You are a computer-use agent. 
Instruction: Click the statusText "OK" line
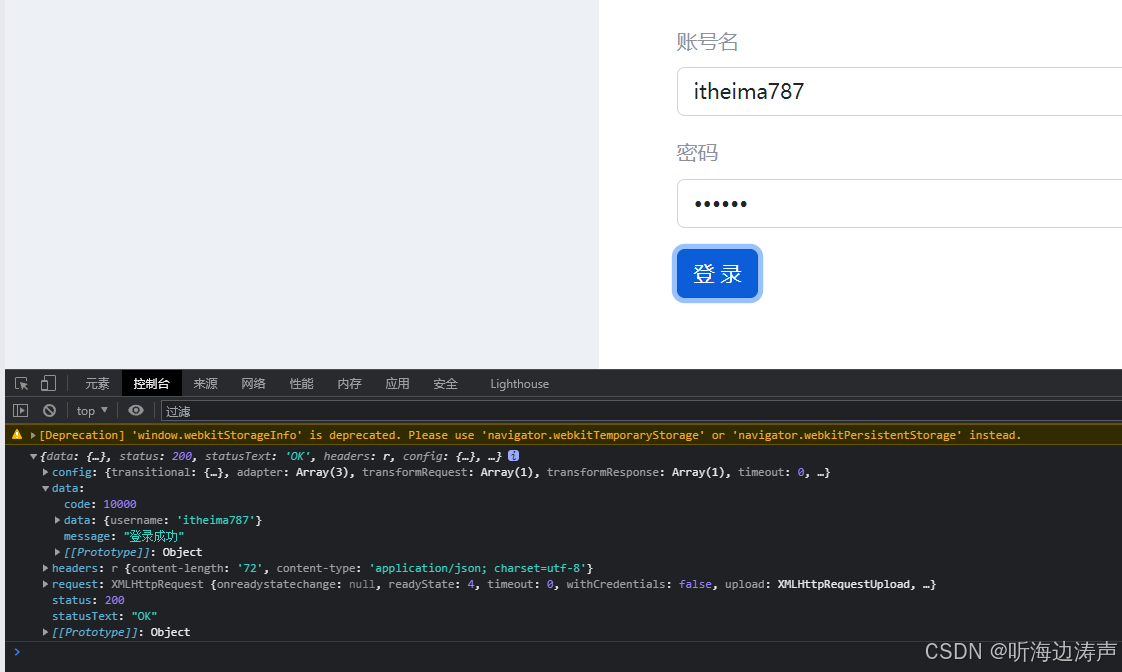click(104, 616)
